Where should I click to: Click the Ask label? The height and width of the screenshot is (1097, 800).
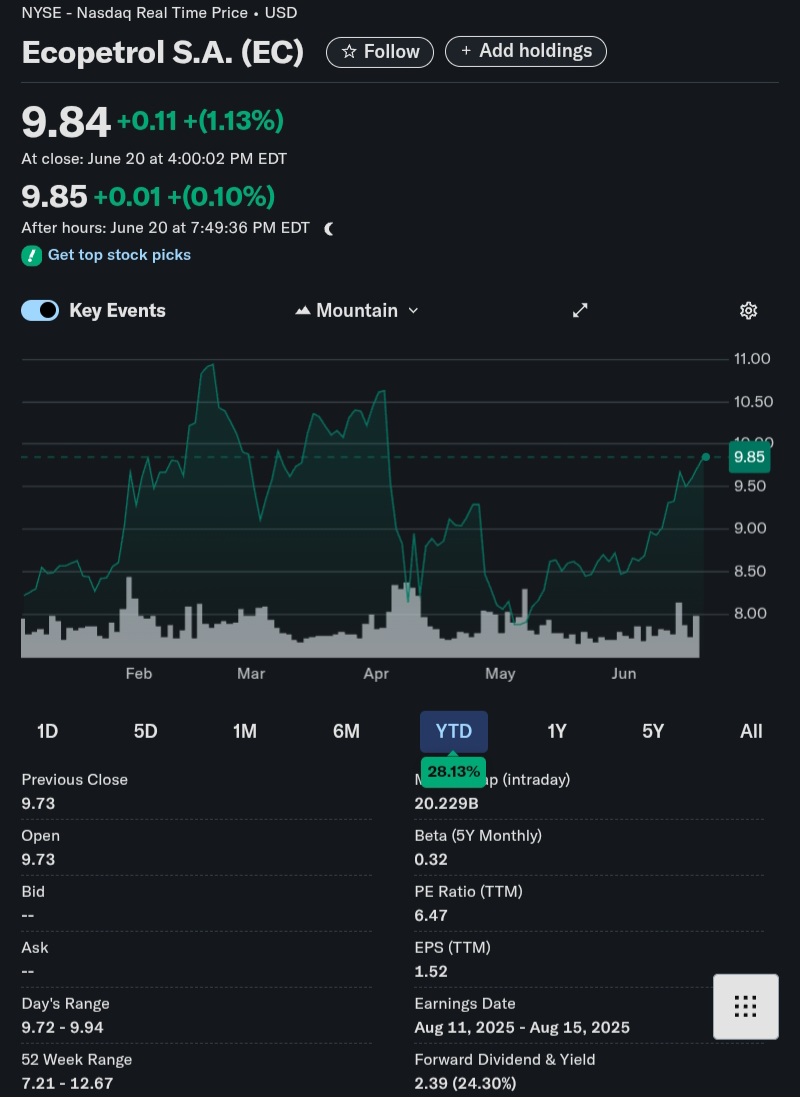pos(35,948)
